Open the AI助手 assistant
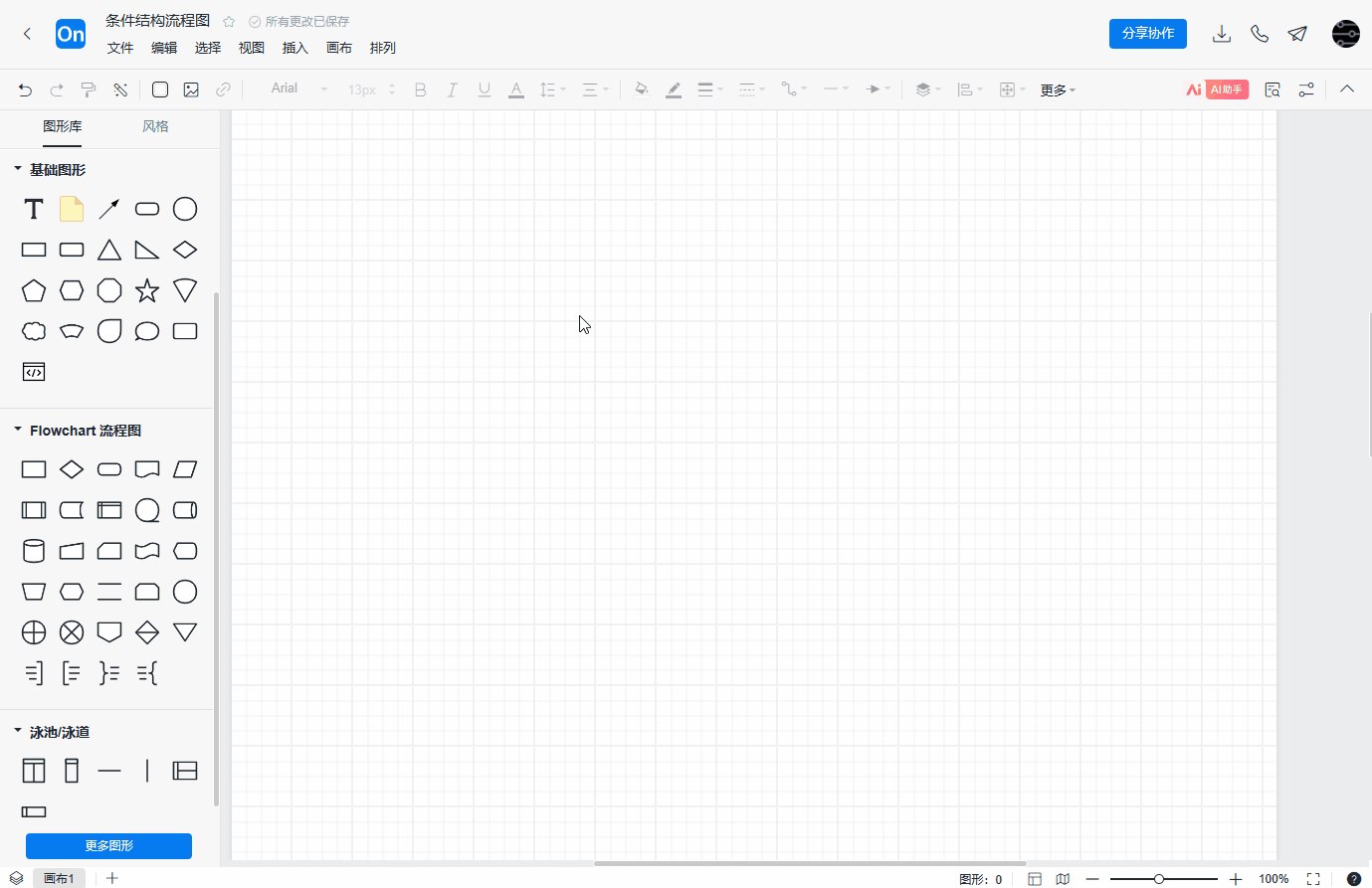Image resolution: width=1372 pixels, height=888 pixels. [x=1217, y=89]
